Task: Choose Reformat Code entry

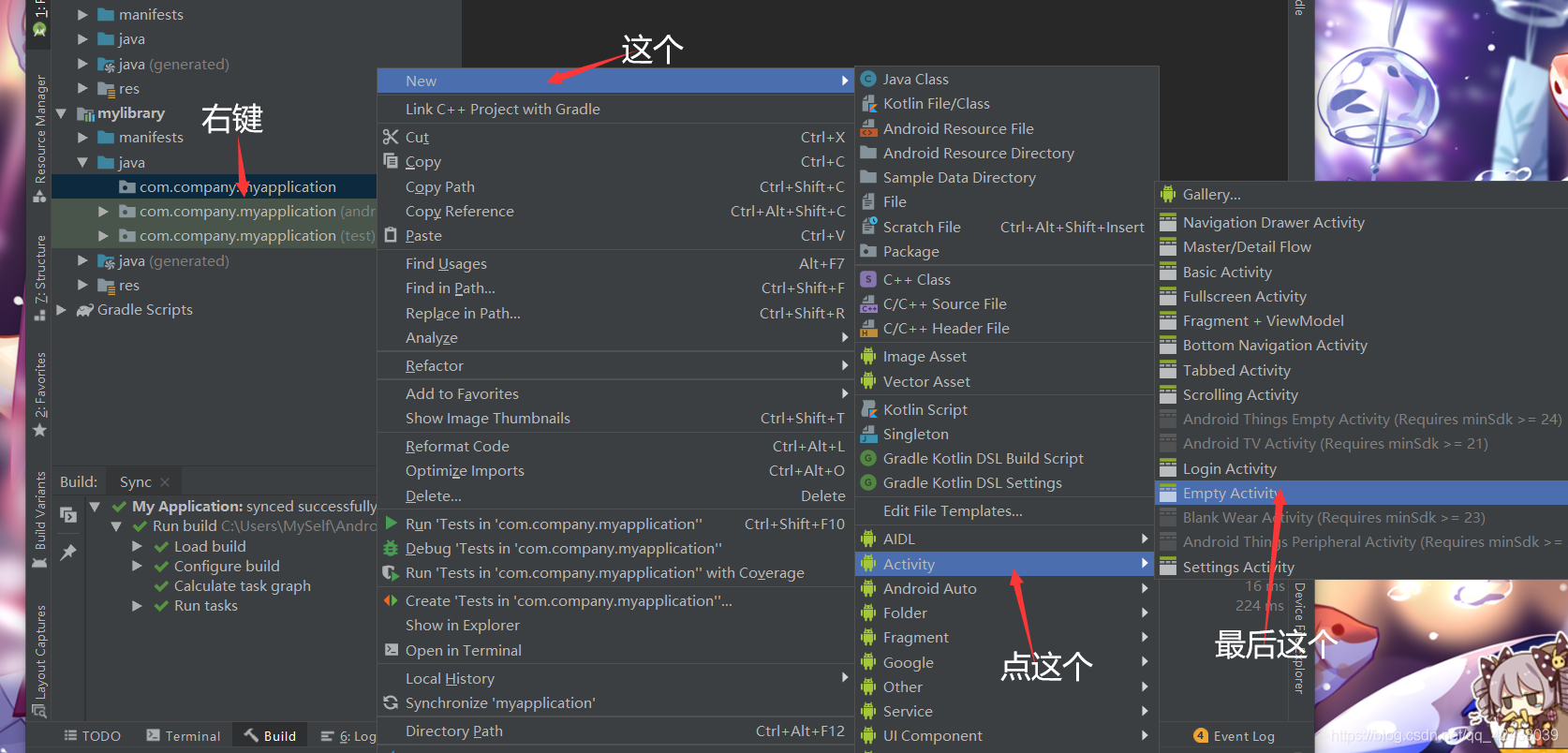Action: pos(615,446)
